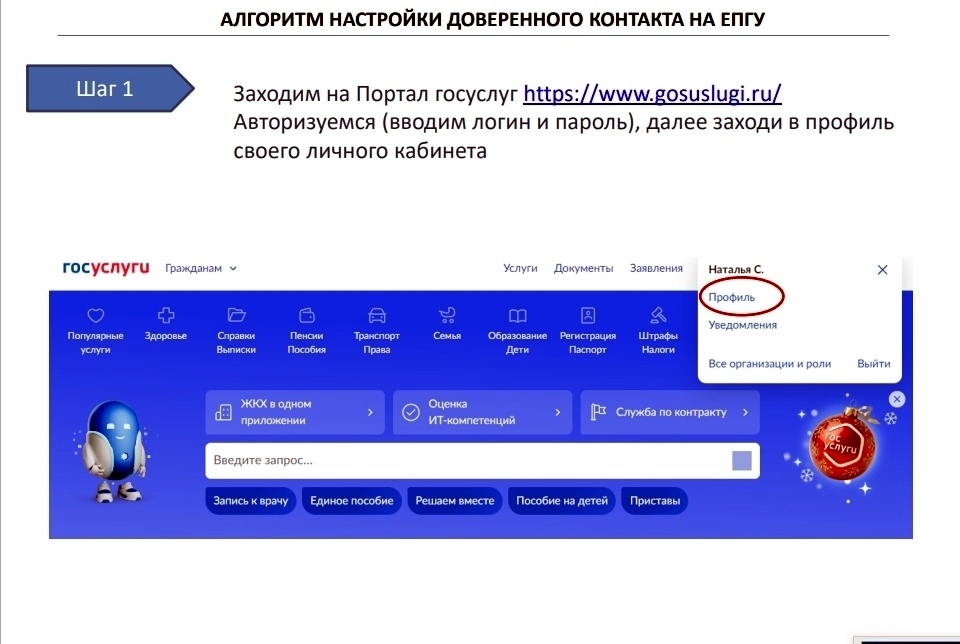
Task: Open the Услуги menu item
Action: click(519, 268)
